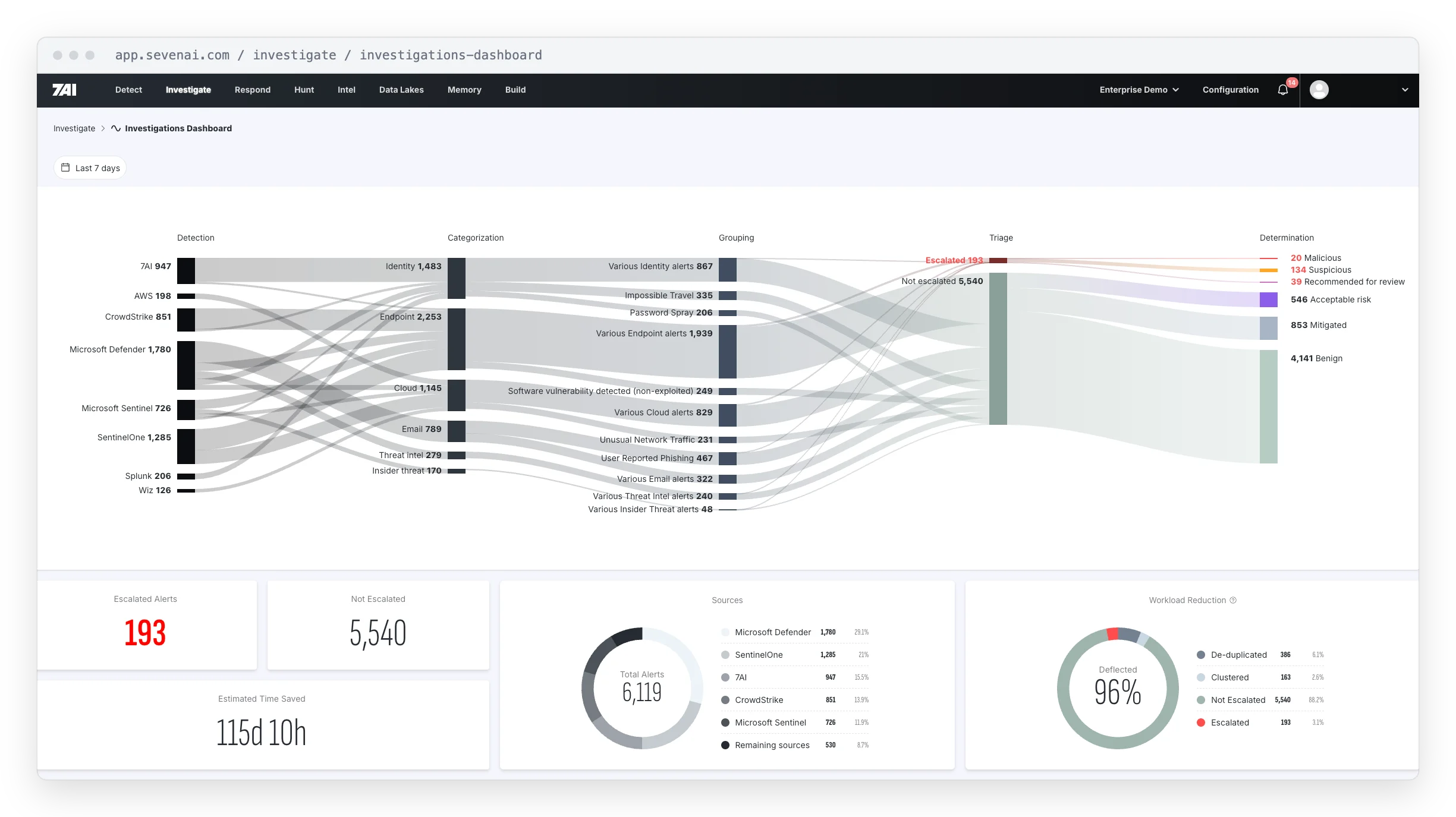
Task: Select the SentinelOne legend row in Sources
Action: pos(795,655)
